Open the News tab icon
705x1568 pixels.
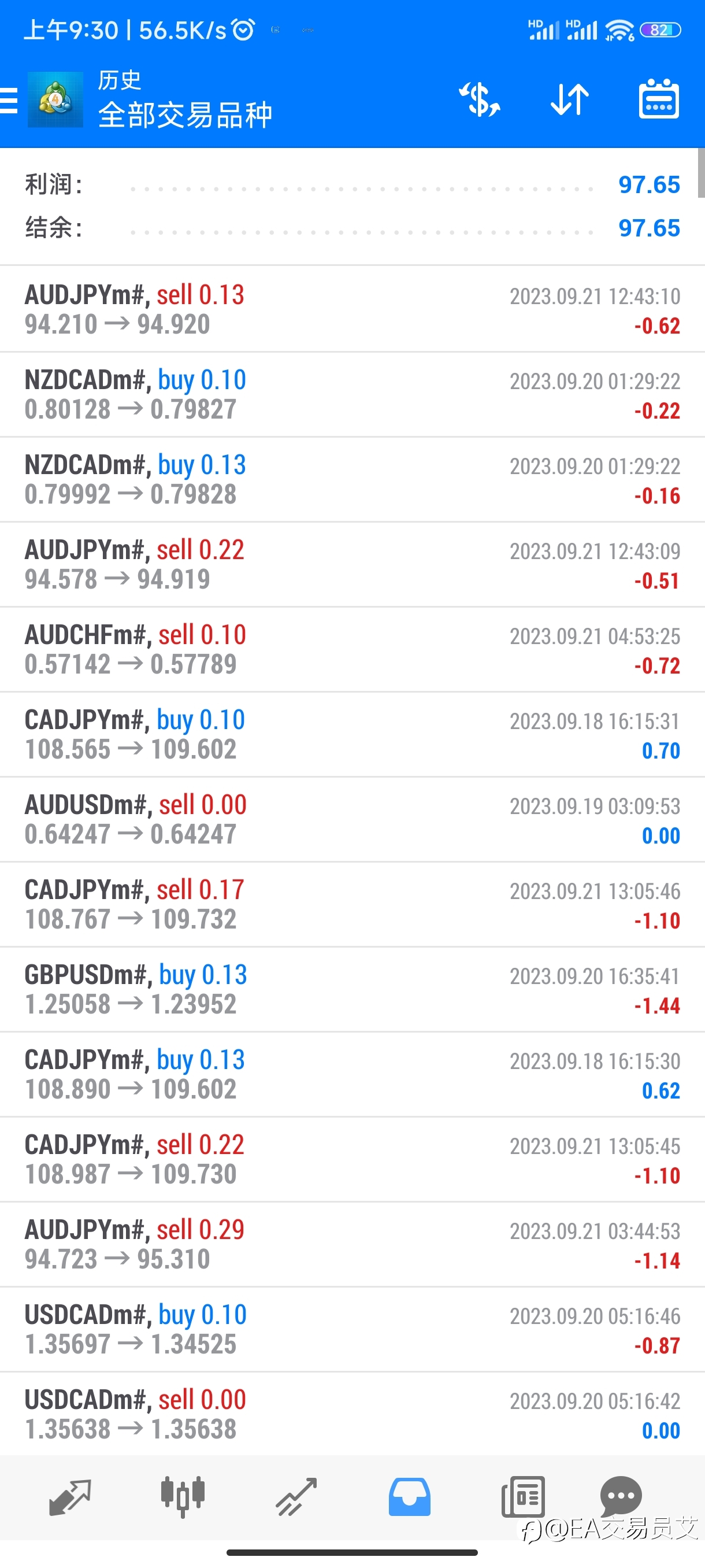coord(523,1497)
